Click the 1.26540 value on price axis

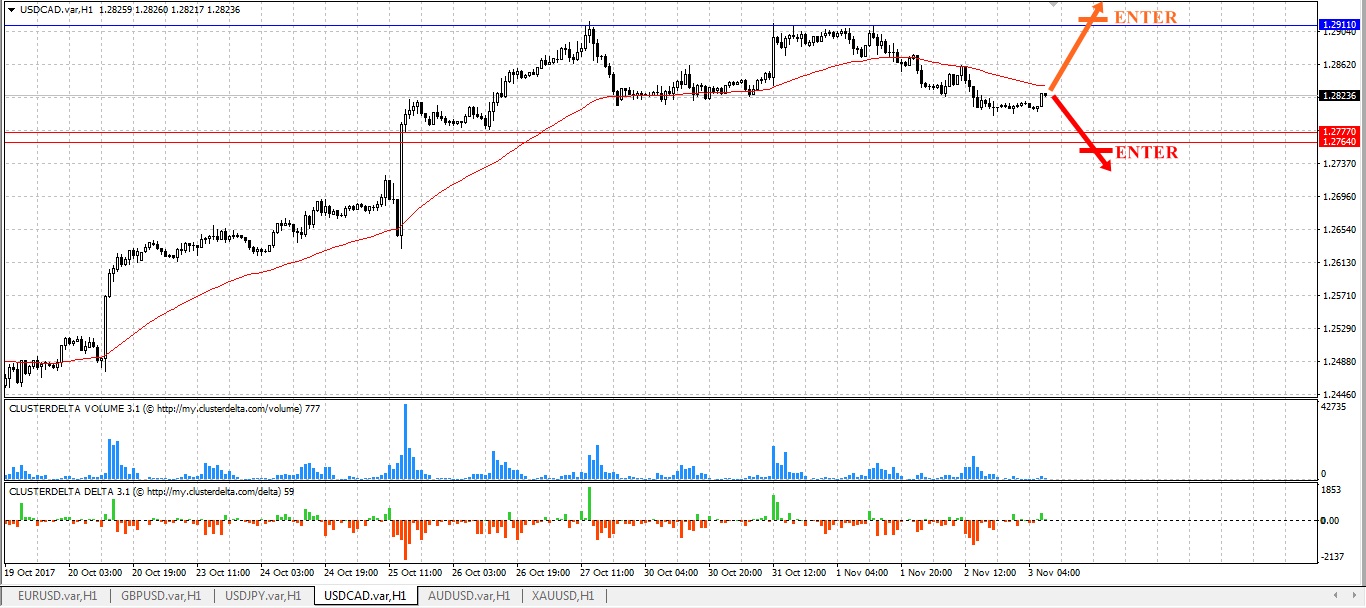coord(1337,230)
